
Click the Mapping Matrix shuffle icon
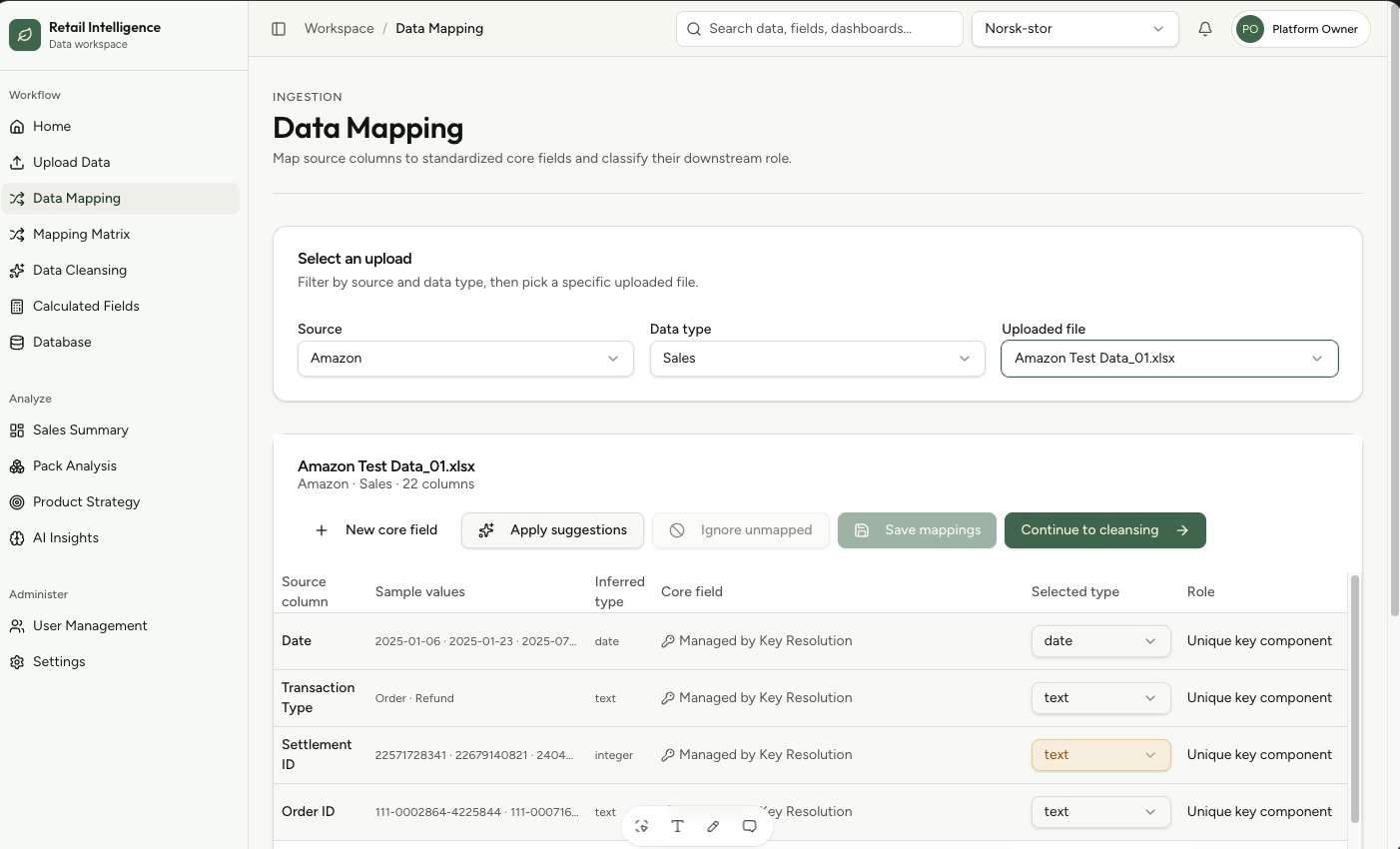click(17, 235)
